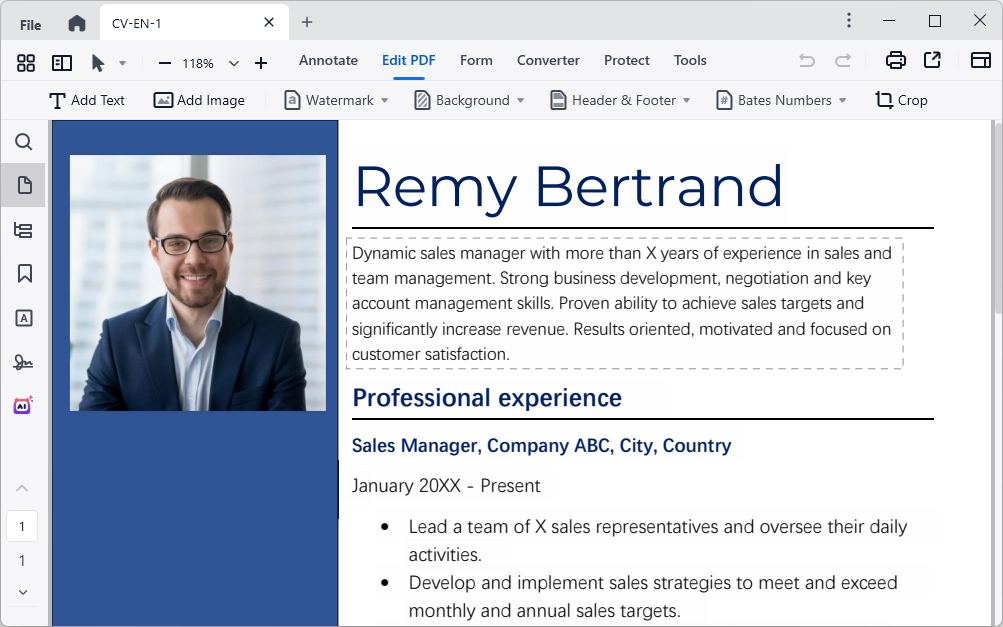Toggle the right-side panel layout button

980,61
